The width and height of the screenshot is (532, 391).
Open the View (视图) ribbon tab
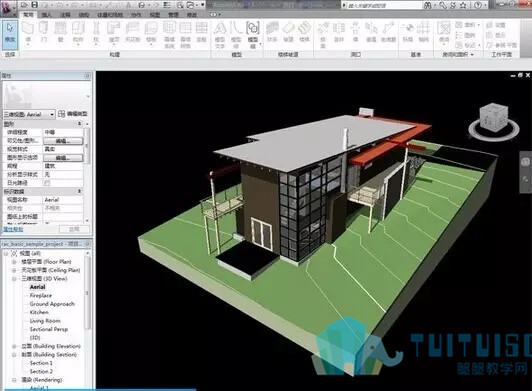pyautogui.click(x=155, y=15)
